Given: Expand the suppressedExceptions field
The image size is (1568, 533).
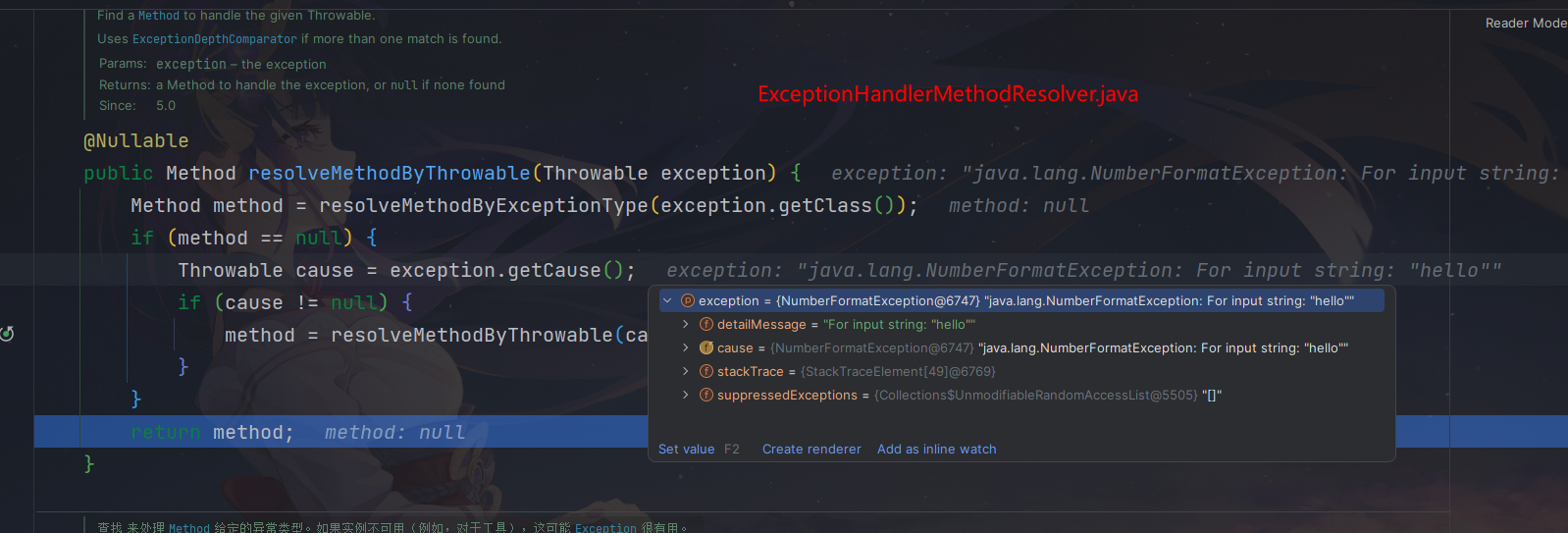Looking at the screenshot, I should (x=686, y=395).
